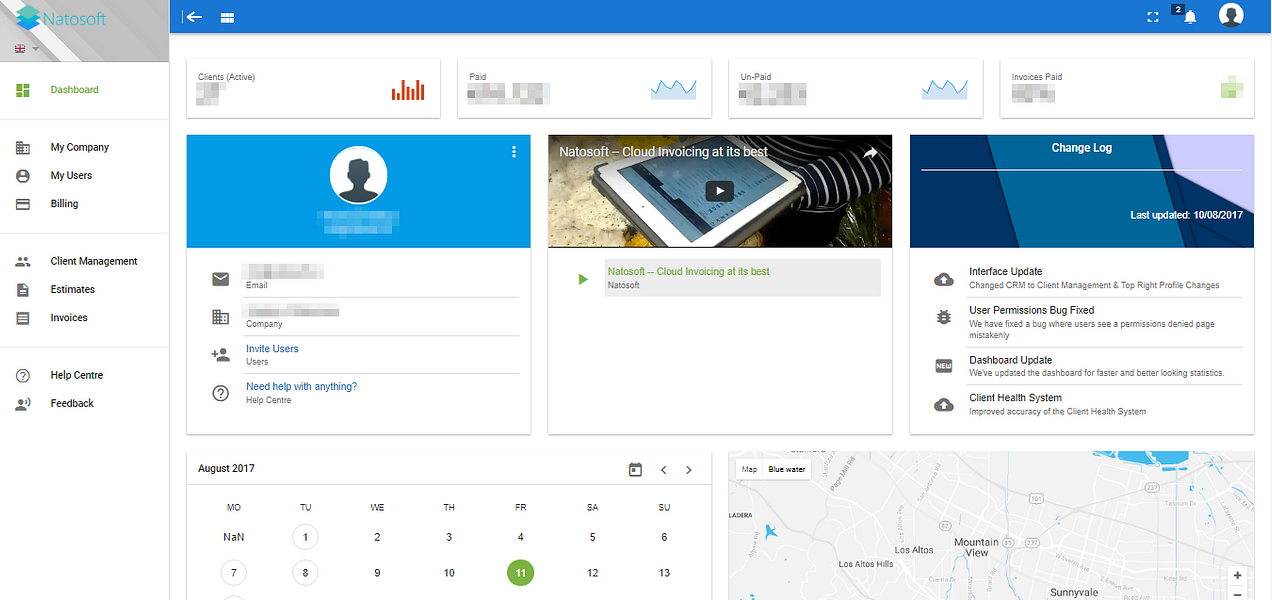Open user profile avatar menu

1231,15
